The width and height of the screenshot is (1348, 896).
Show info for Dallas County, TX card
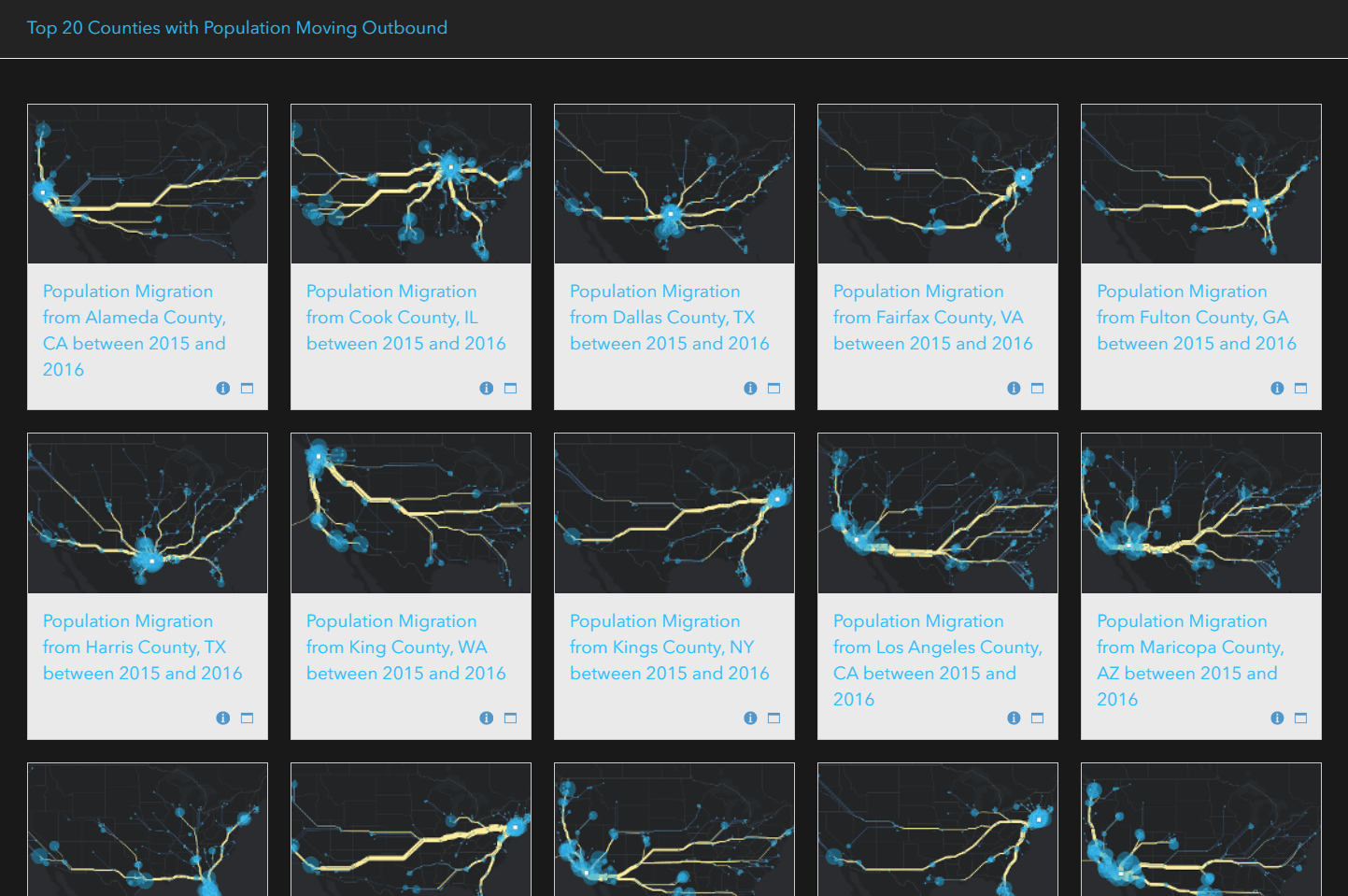(x=750, y=389)
